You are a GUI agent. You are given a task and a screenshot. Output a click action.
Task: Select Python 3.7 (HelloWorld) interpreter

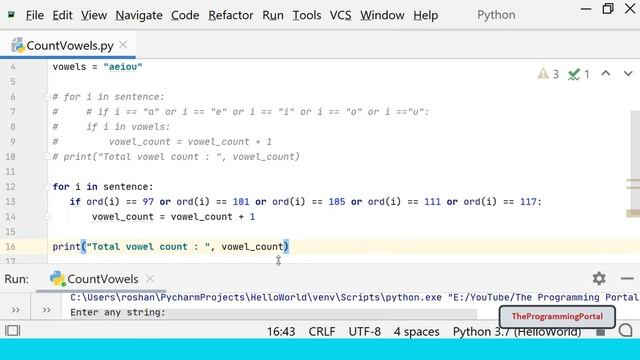[x=517, y=331]
